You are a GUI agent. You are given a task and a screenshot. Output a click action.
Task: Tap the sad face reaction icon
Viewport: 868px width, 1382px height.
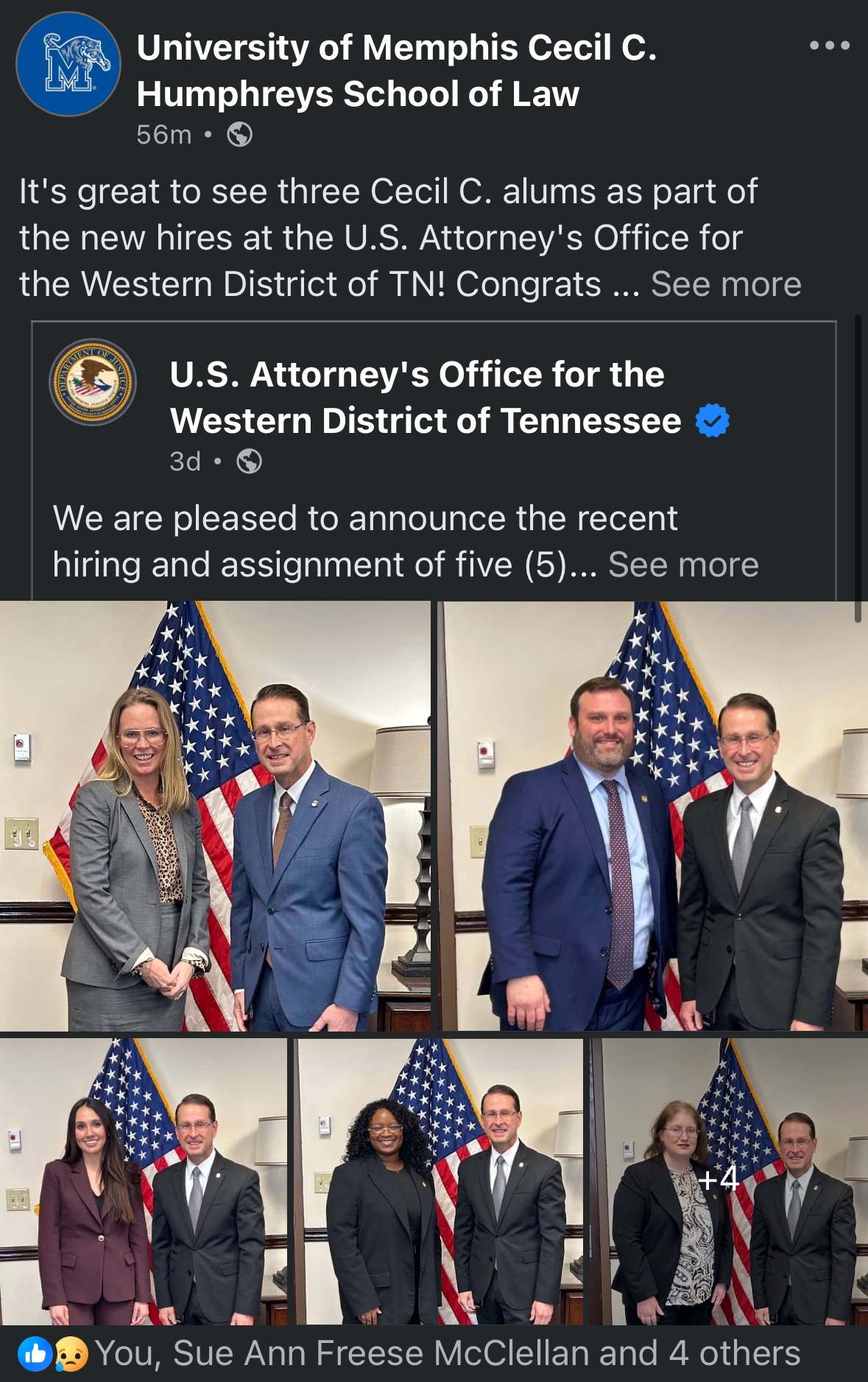pyautogui.click(x=71, y=1353)
